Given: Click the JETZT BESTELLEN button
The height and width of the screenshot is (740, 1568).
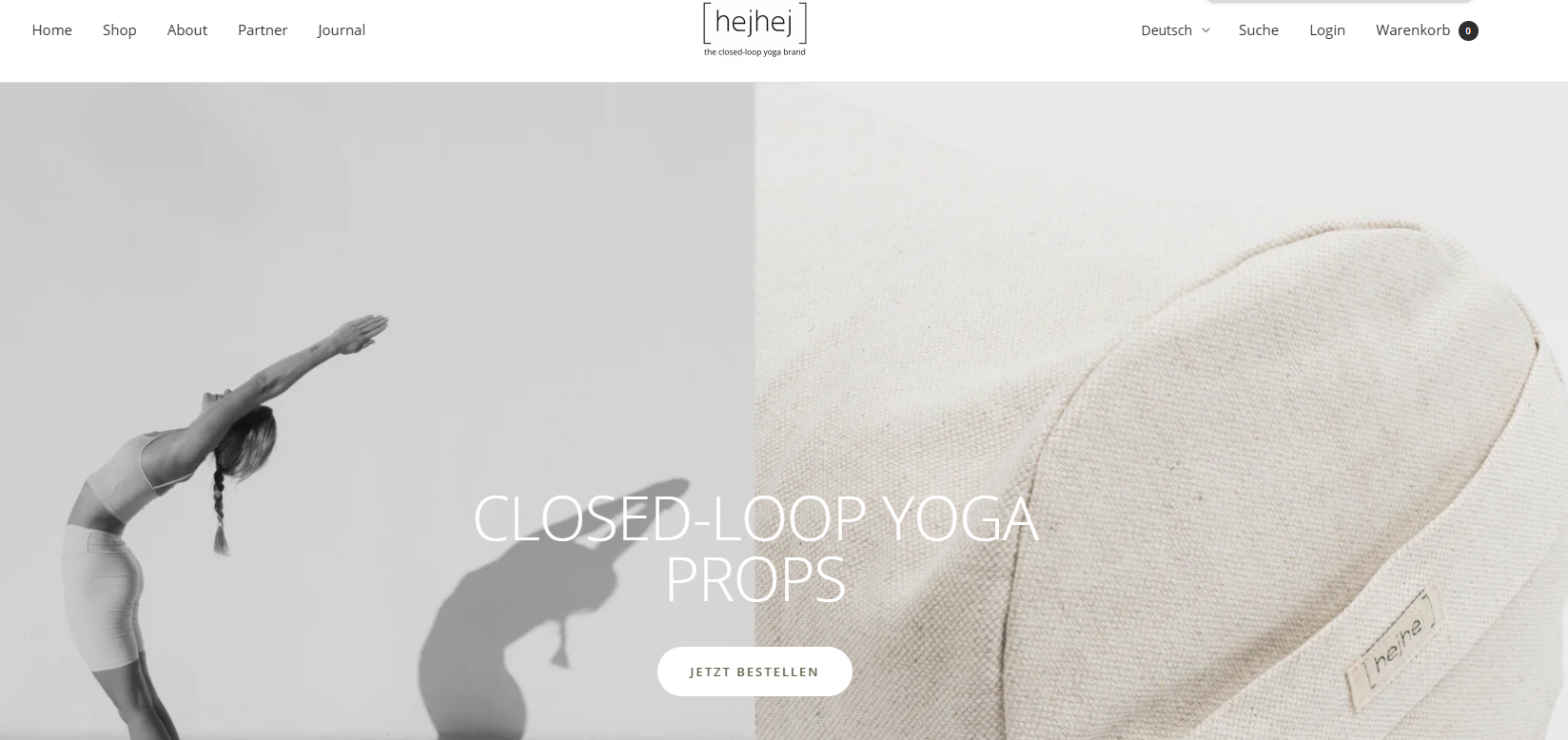Looking at the screenshot, I should tap(755, 672).
